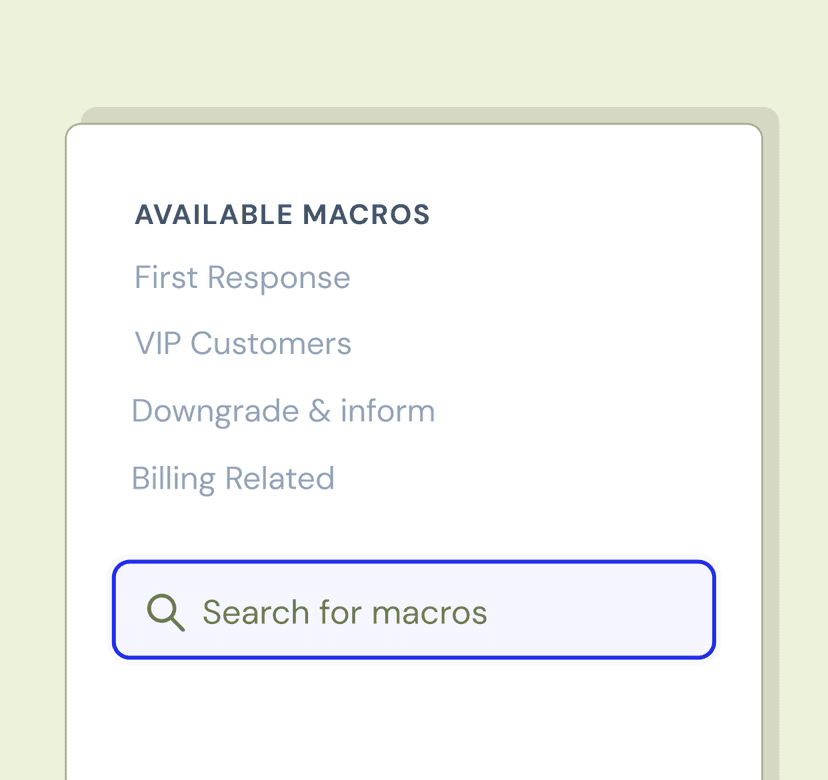Choose the Downgrade & inform macro
The width and height of the screenshot is (828, 780).
tap(283, 410)
